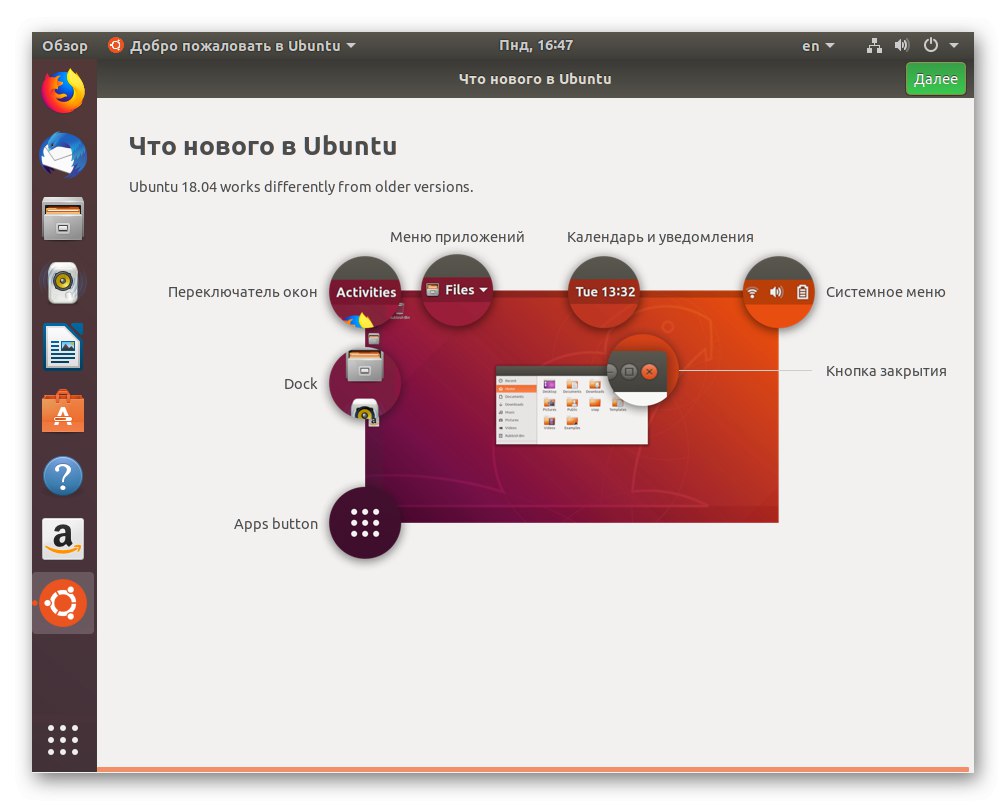Open the Files manager in the dock

tap(63, 219)
